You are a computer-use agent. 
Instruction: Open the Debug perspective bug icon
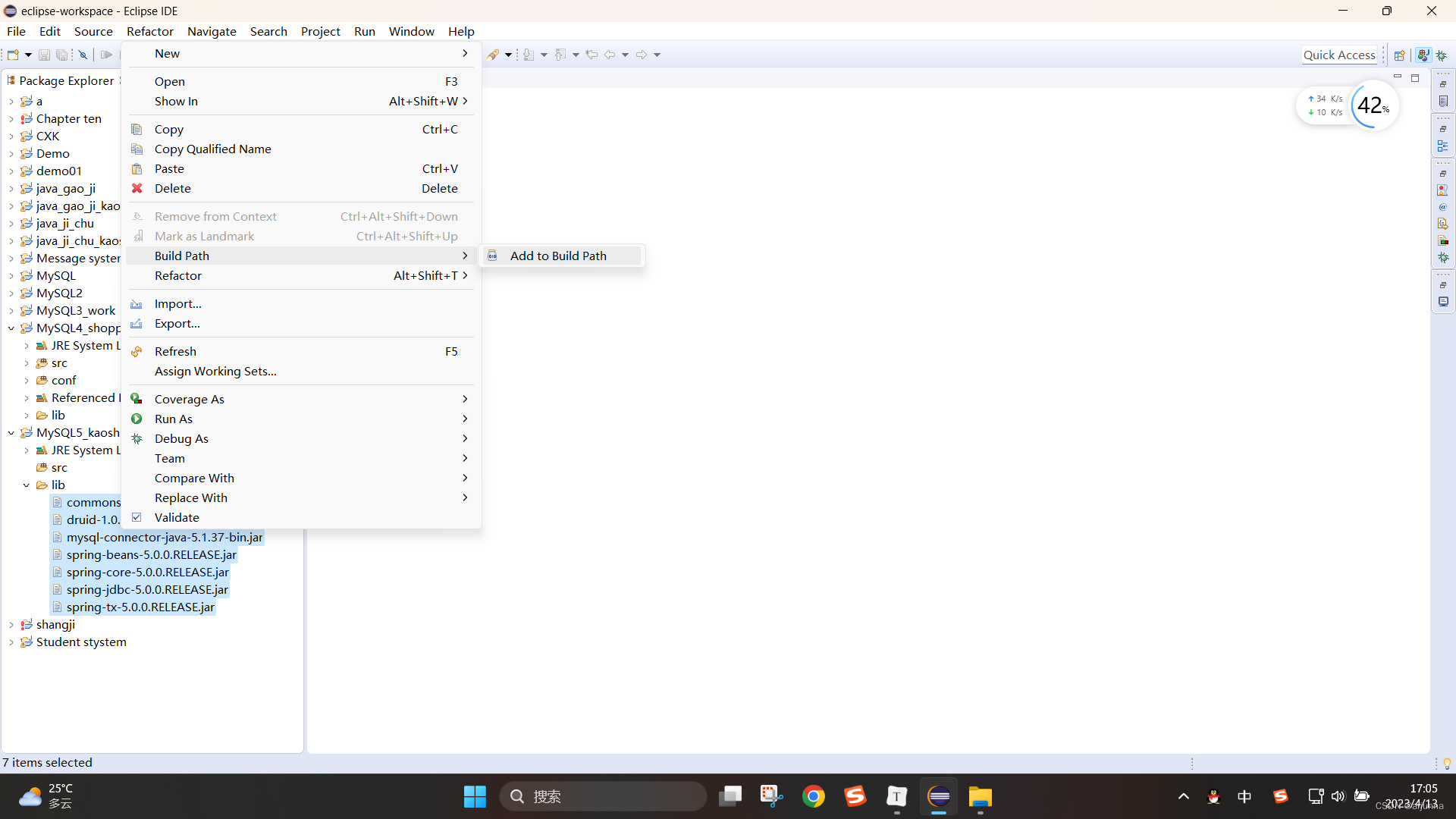(1442, 55)
